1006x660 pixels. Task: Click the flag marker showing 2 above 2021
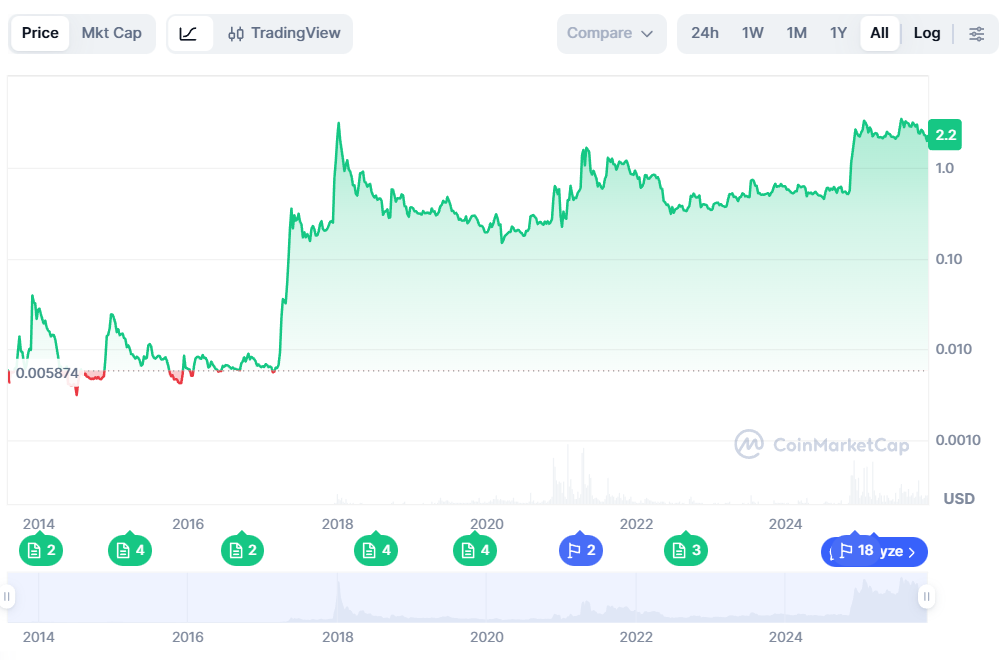coord(581,550)
